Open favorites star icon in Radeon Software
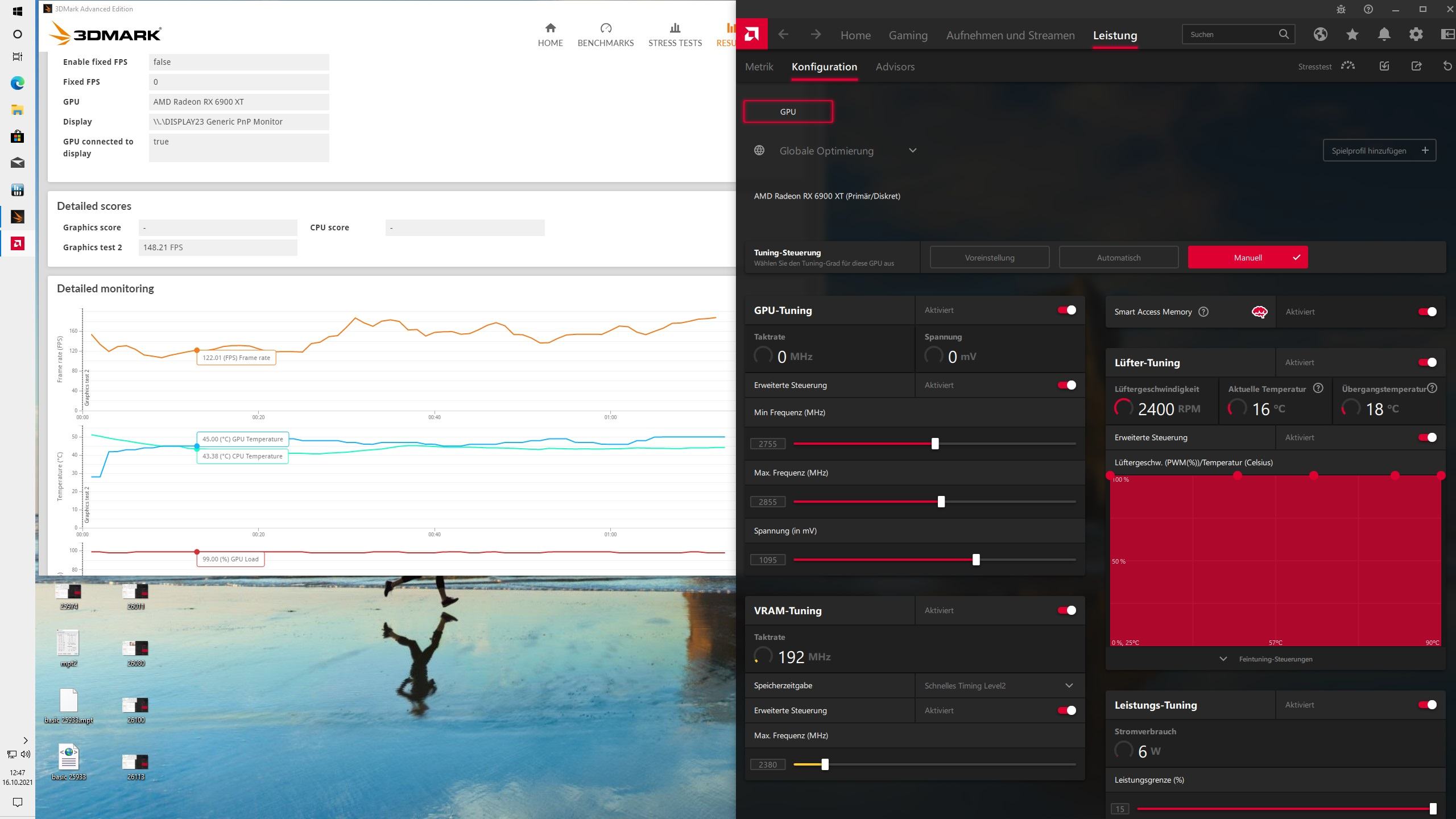Screen dimensions: 1456x819 (x=1352, y=35)
